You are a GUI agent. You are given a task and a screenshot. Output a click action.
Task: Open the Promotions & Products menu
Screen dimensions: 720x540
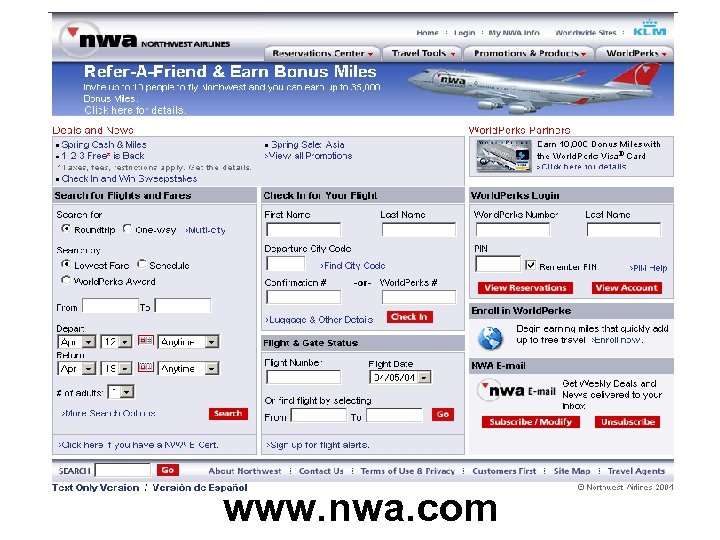[529, 53]
